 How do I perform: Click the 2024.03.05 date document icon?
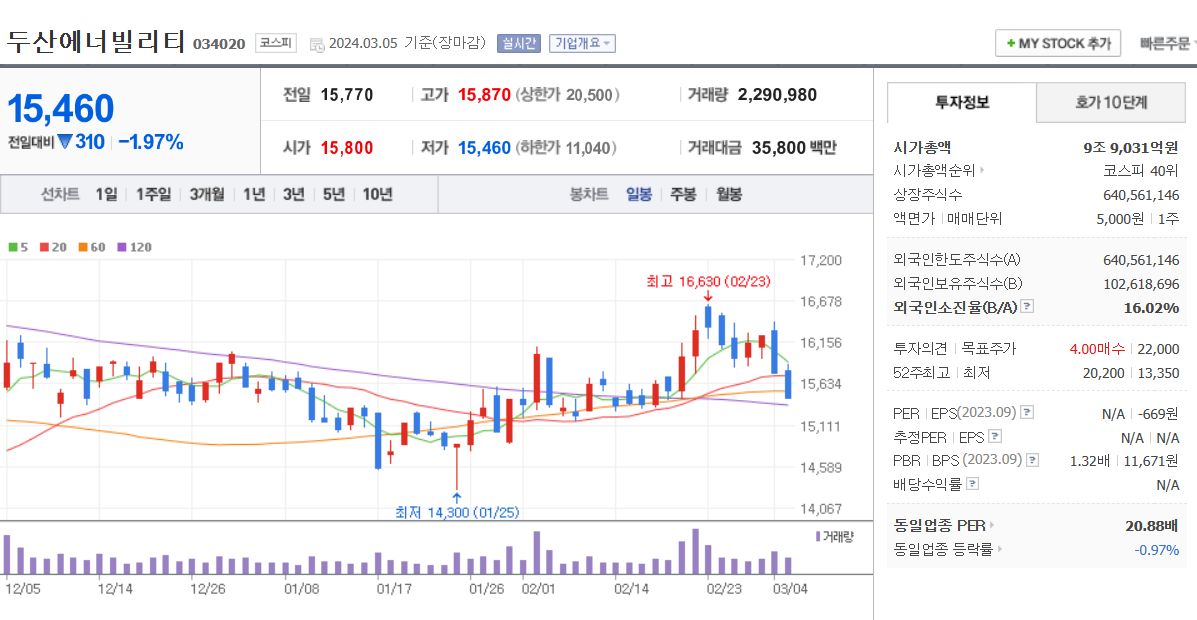317,44
